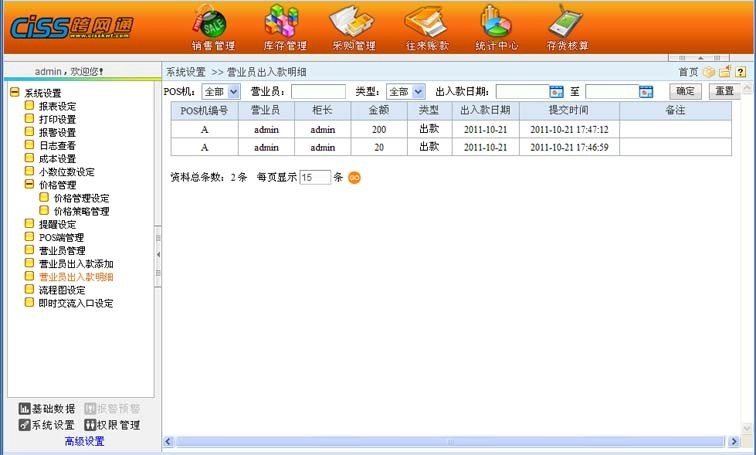
Task: Open the 类型 type dropdown
Action: [406, 92]
